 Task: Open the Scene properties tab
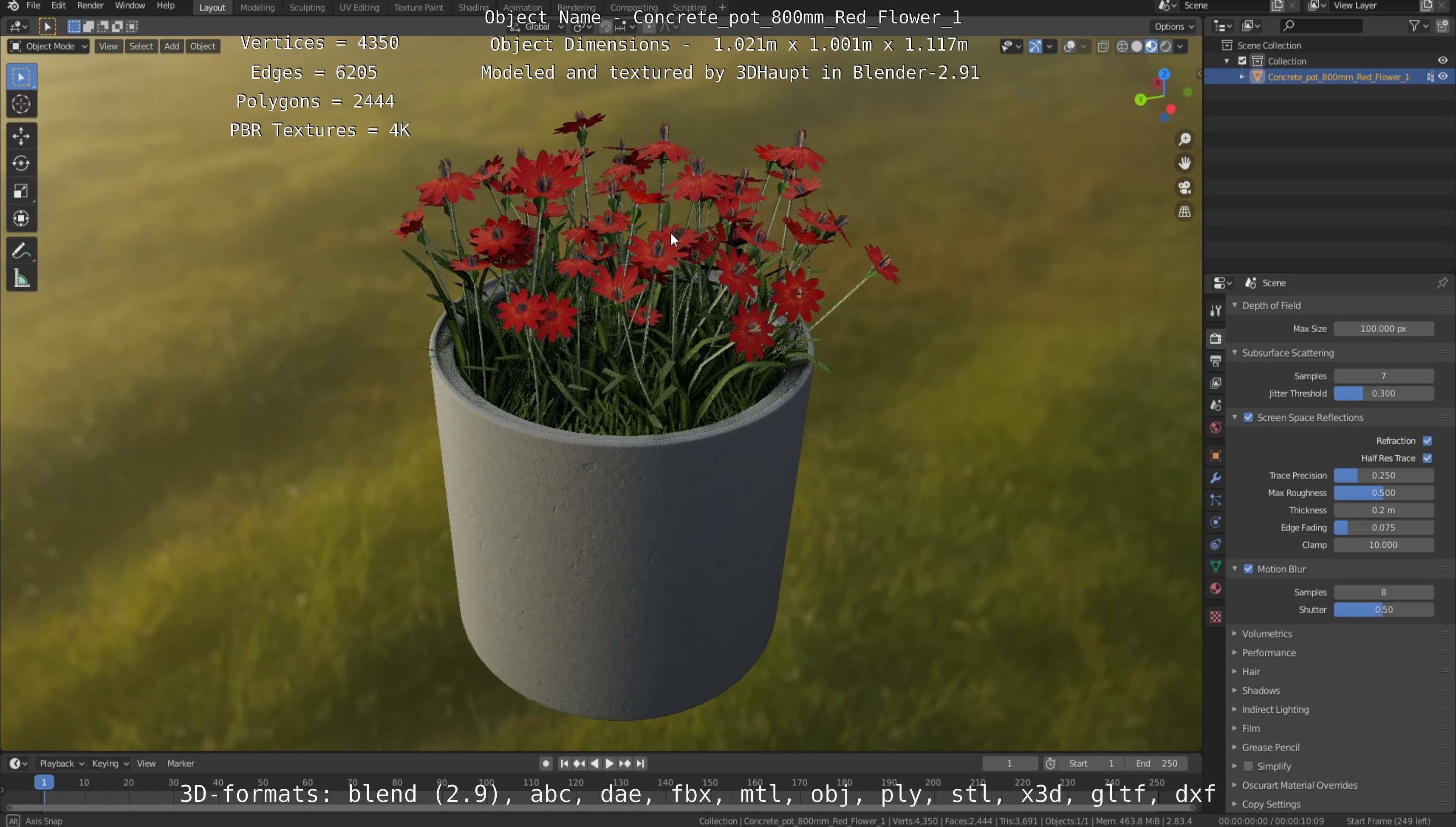pos(1215,405)
